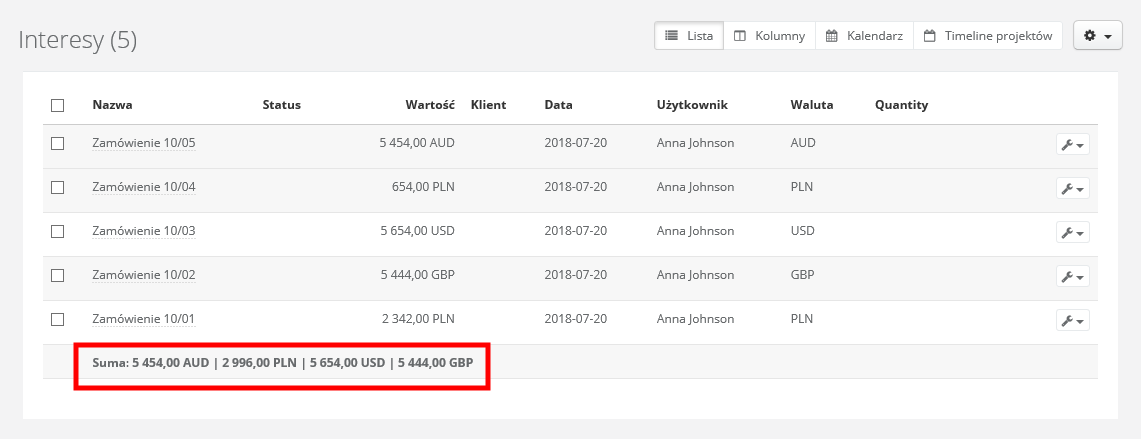1141x439 pixels.
Task: Open wrench actions for Zamówienie 10/05
Action: (1072, 144)
